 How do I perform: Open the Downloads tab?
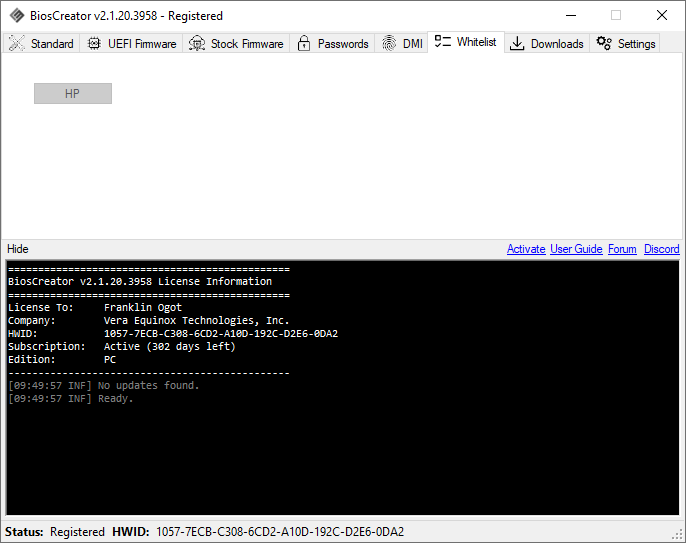tap(547, 43)
